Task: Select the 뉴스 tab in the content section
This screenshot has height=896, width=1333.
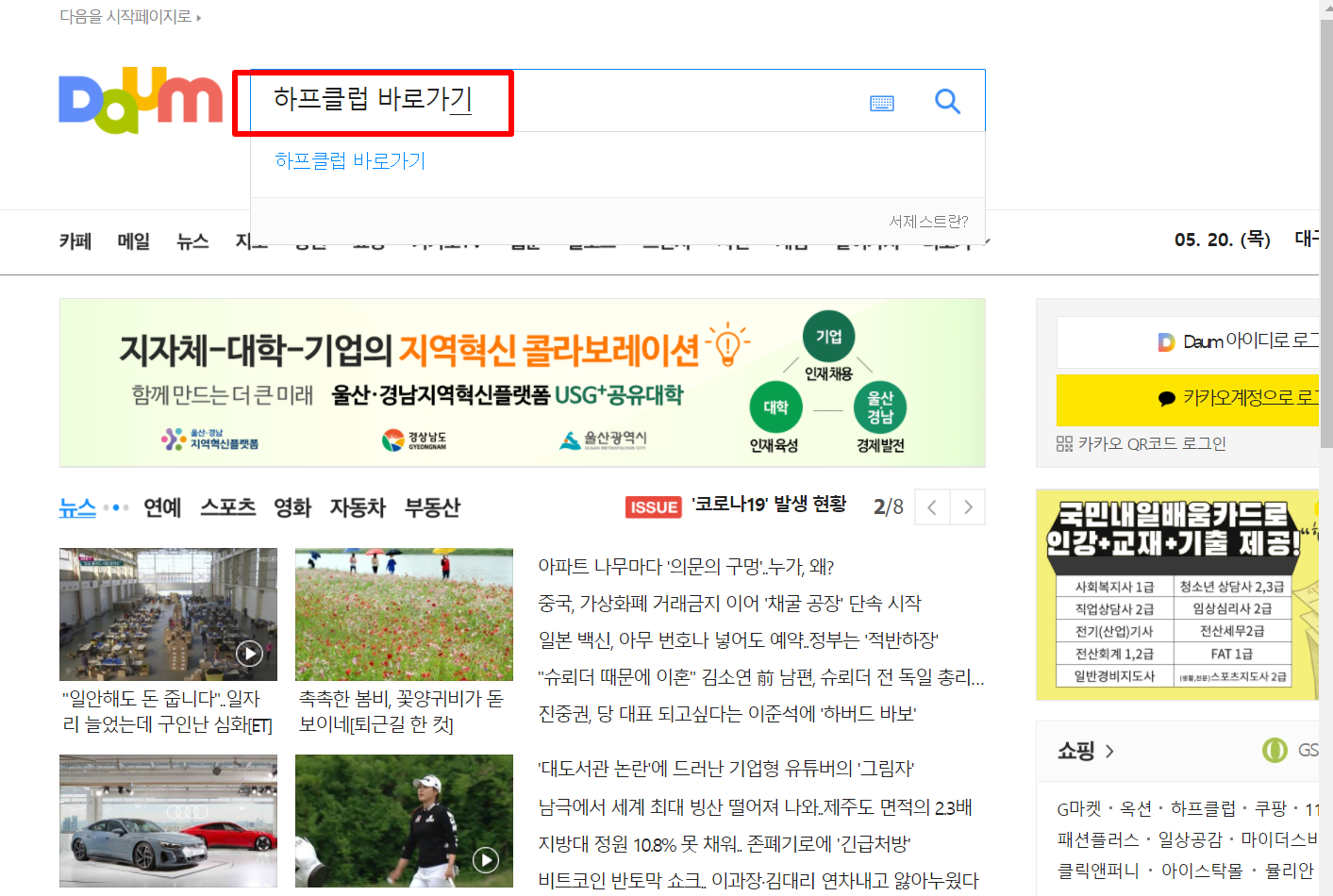Action: point(77,507)
